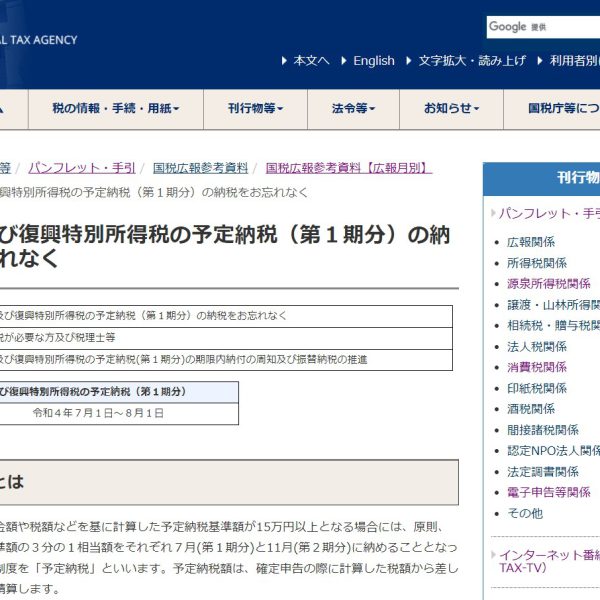Click 刊行物 sidebar header
The image size is (600, 600).
click(541, 178)
